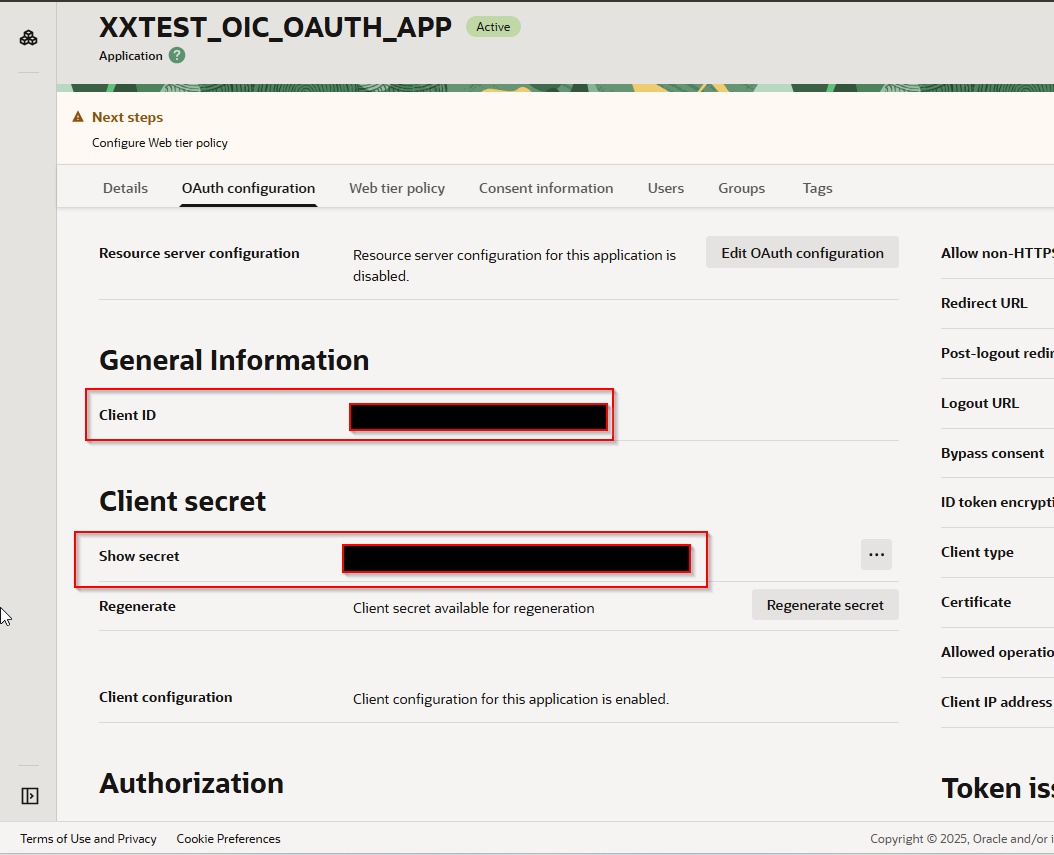Image resolution: width=1054 pixels, height=855 pixels.
Task: Click the Next steps warning triangle icon
Action: [78, 117]
